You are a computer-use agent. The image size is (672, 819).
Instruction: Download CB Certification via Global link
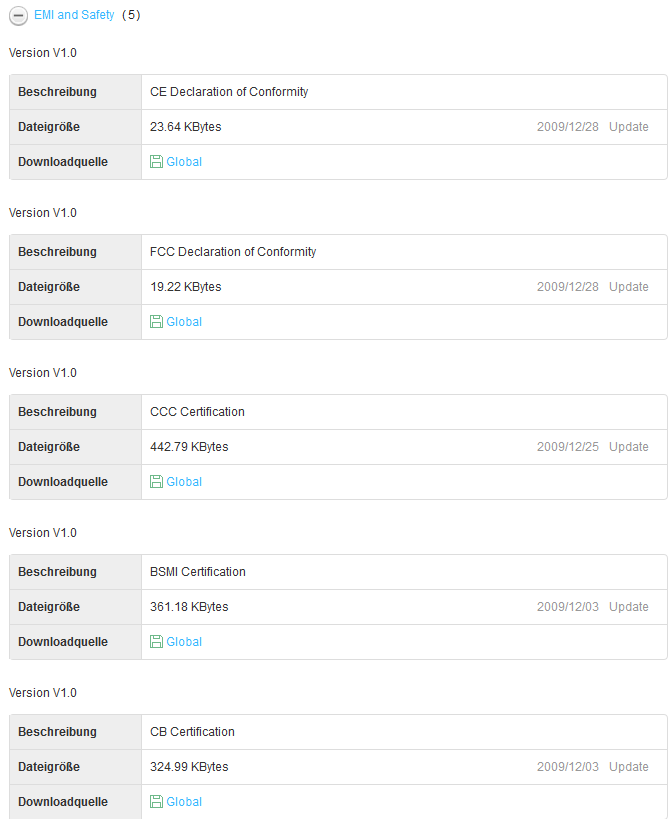(x=184, y=802)
